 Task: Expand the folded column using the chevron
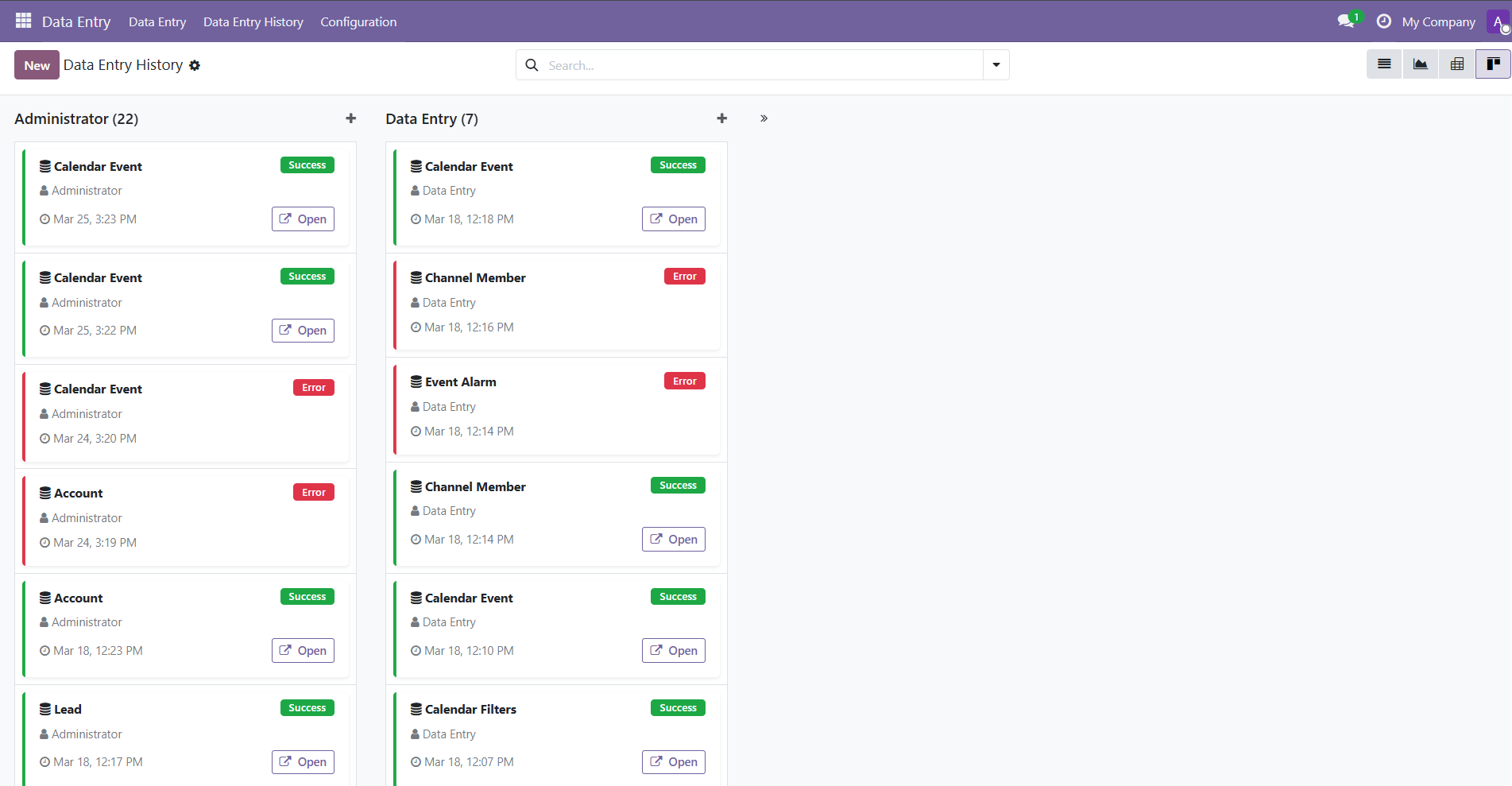click(764, 118)
